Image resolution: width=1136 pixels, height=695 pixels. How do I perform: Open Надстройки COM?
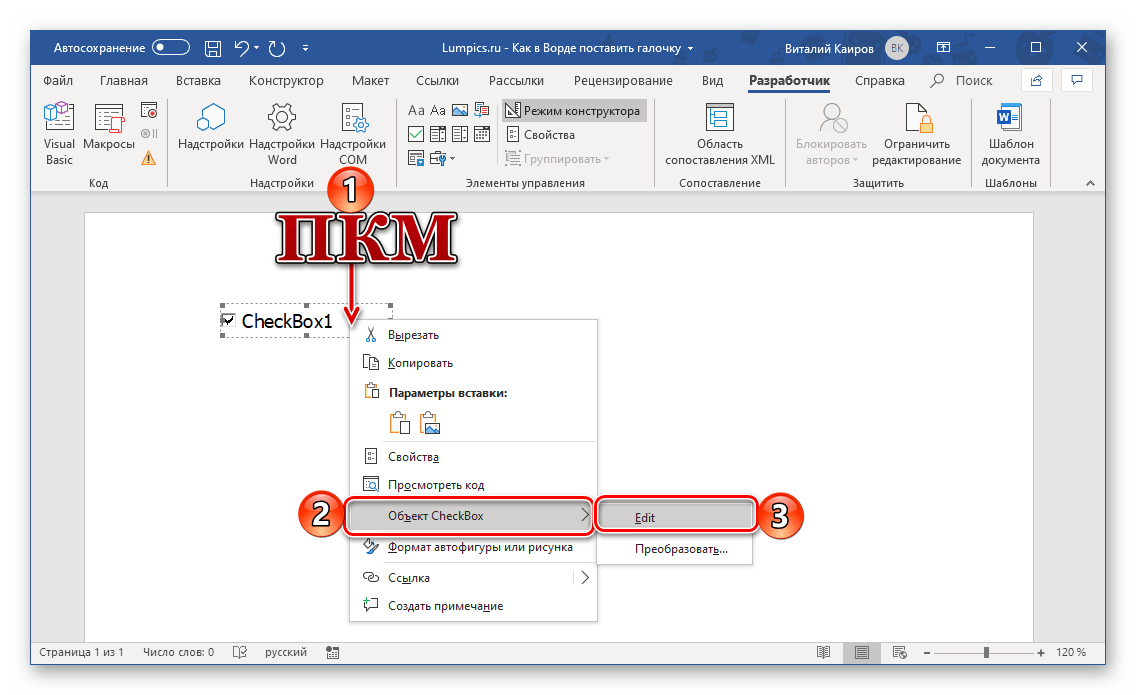point(353,134)
